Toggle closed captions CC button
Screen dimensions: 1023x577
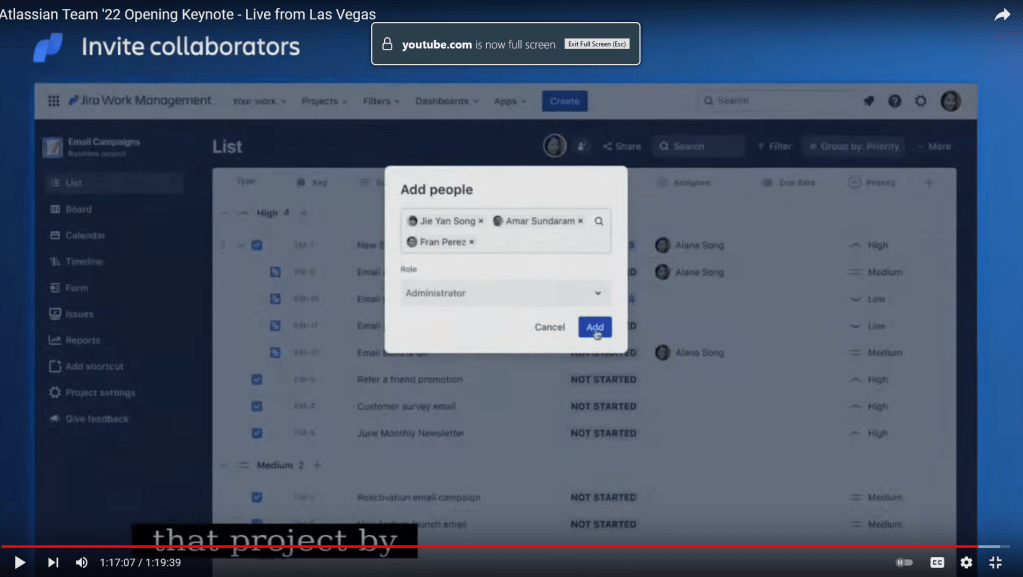[937, 562]
